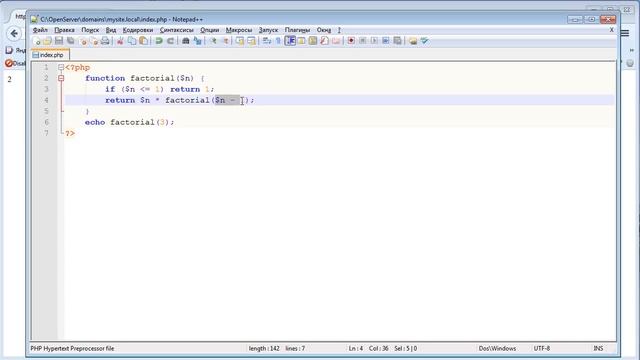This screenshot has height=360, width=640.
Task: Toggle synchronized vertical scrolling icon
Action: 240,41
